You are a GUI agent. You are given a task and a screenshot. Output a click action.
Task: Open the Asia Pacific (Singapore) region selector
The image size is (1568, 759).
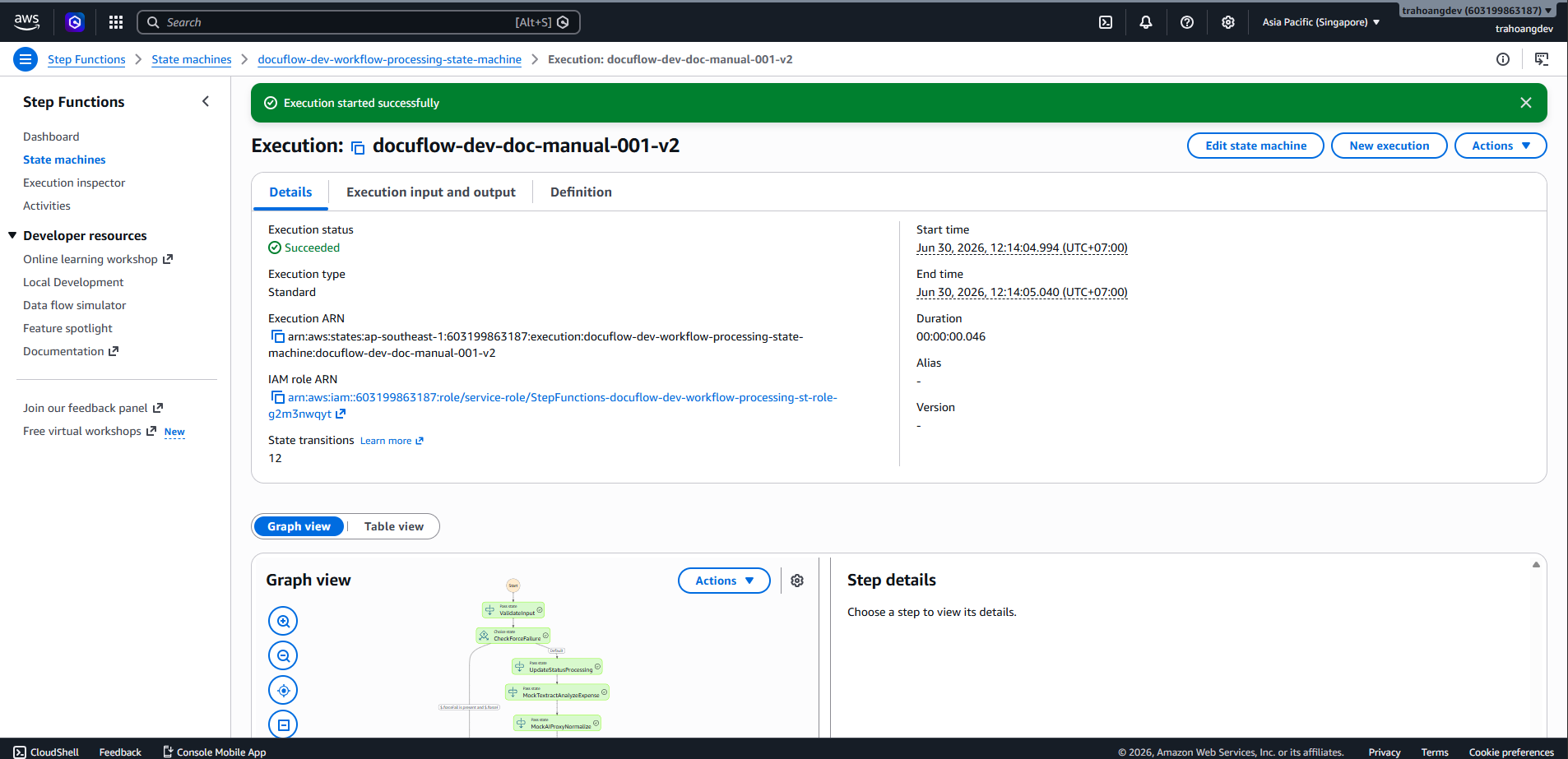pyautogui.click(x=1321, y=22)
